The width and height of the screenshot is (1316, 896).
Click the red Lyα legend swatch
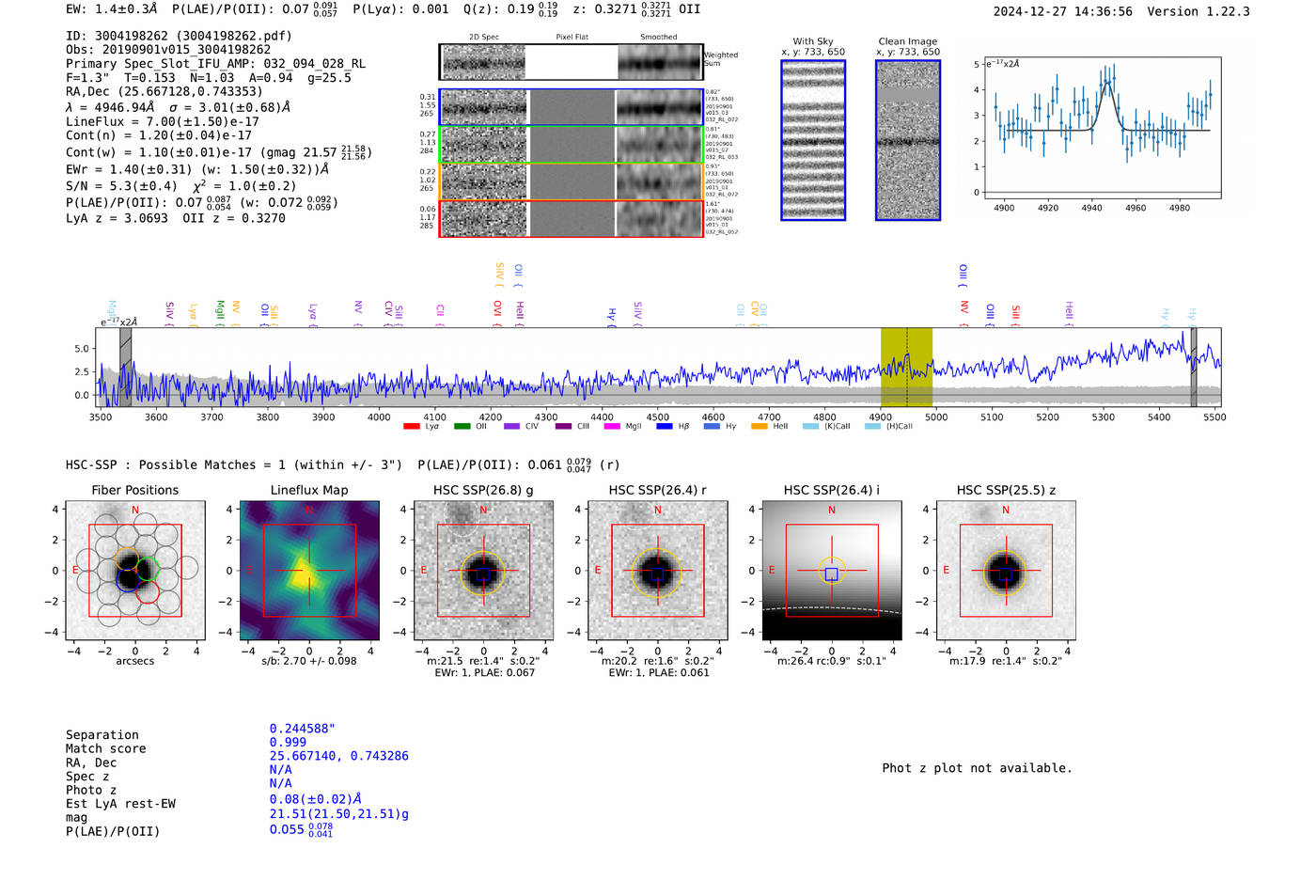(411, 427)
